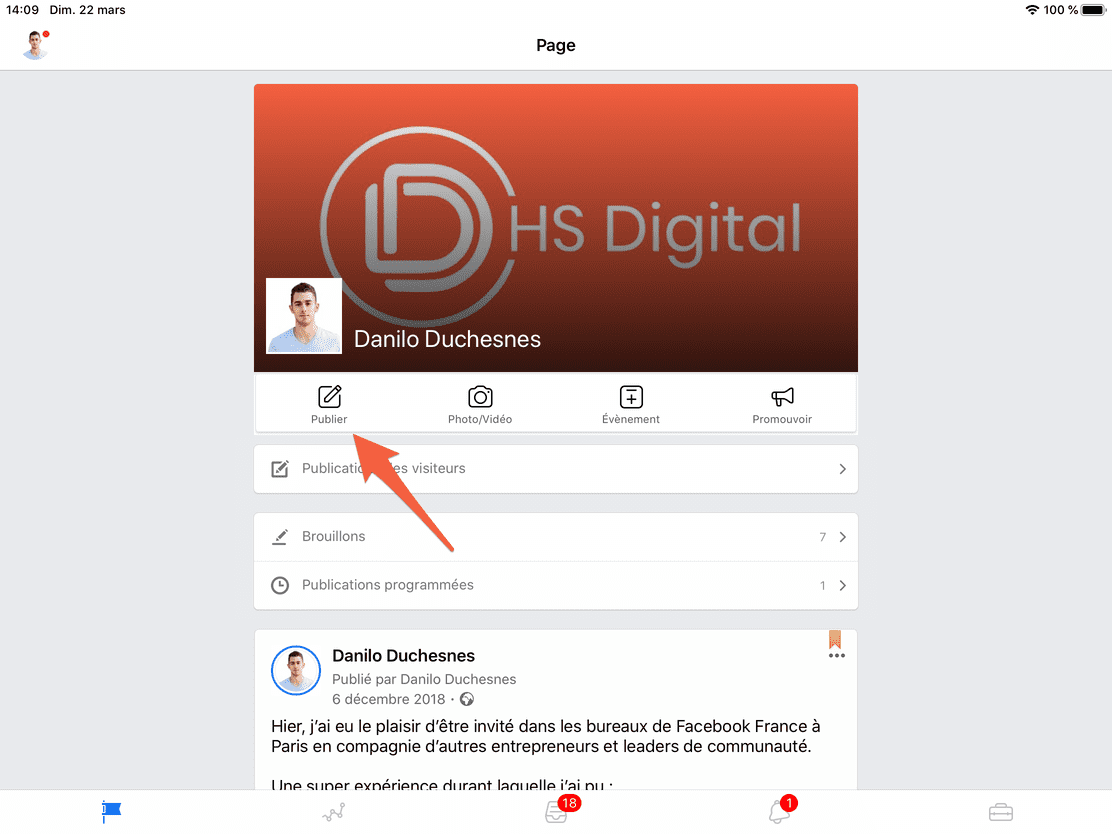The width and height of the screenshot is (1112, 834).
Task: Tap the HS Digital cover photo
Action: coord(600,200)
